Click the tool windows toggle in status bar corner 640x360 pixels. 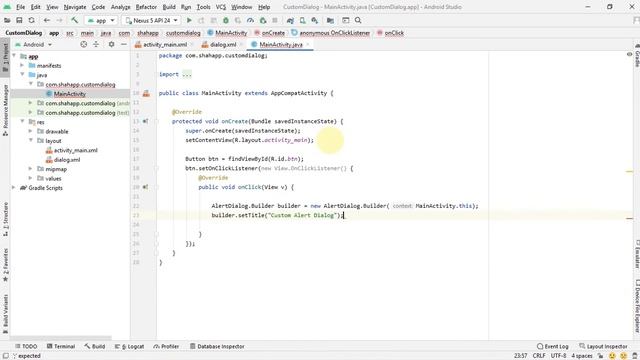point(5,356)
